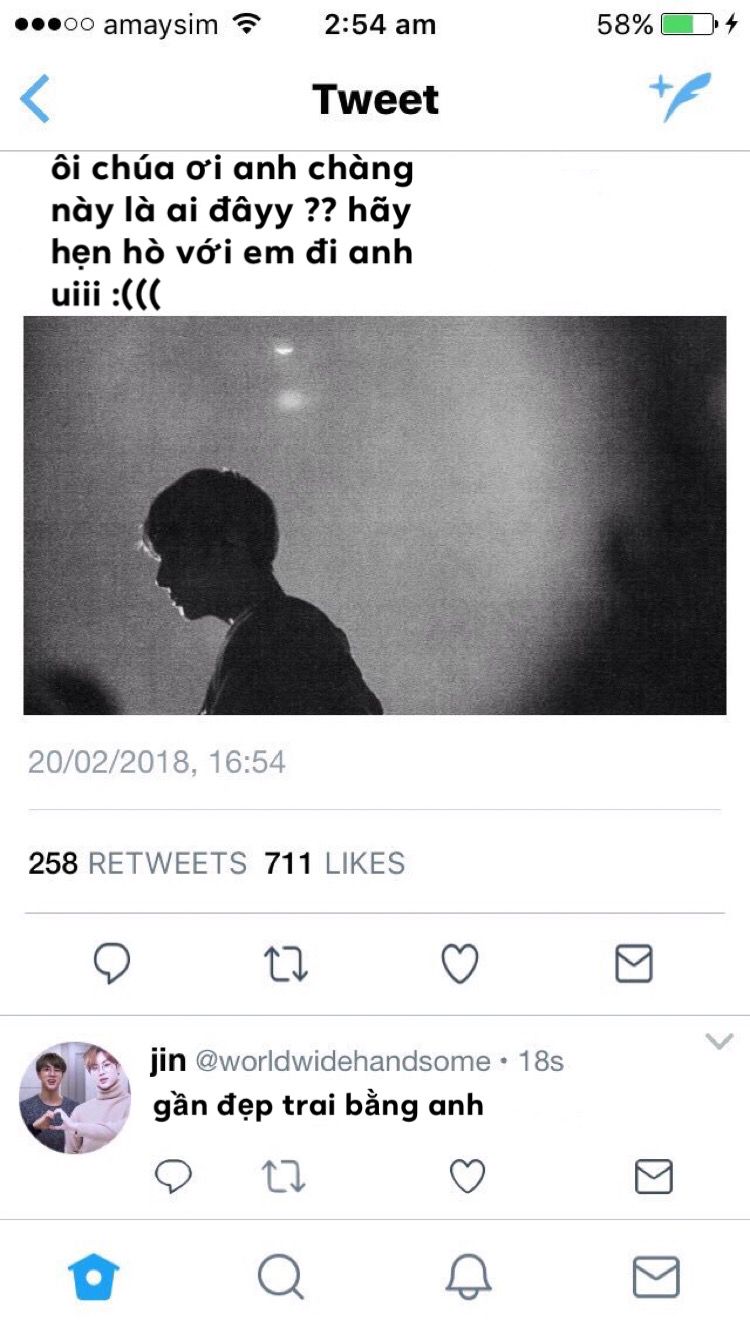View the 711 Likes list

click(335, 863)
